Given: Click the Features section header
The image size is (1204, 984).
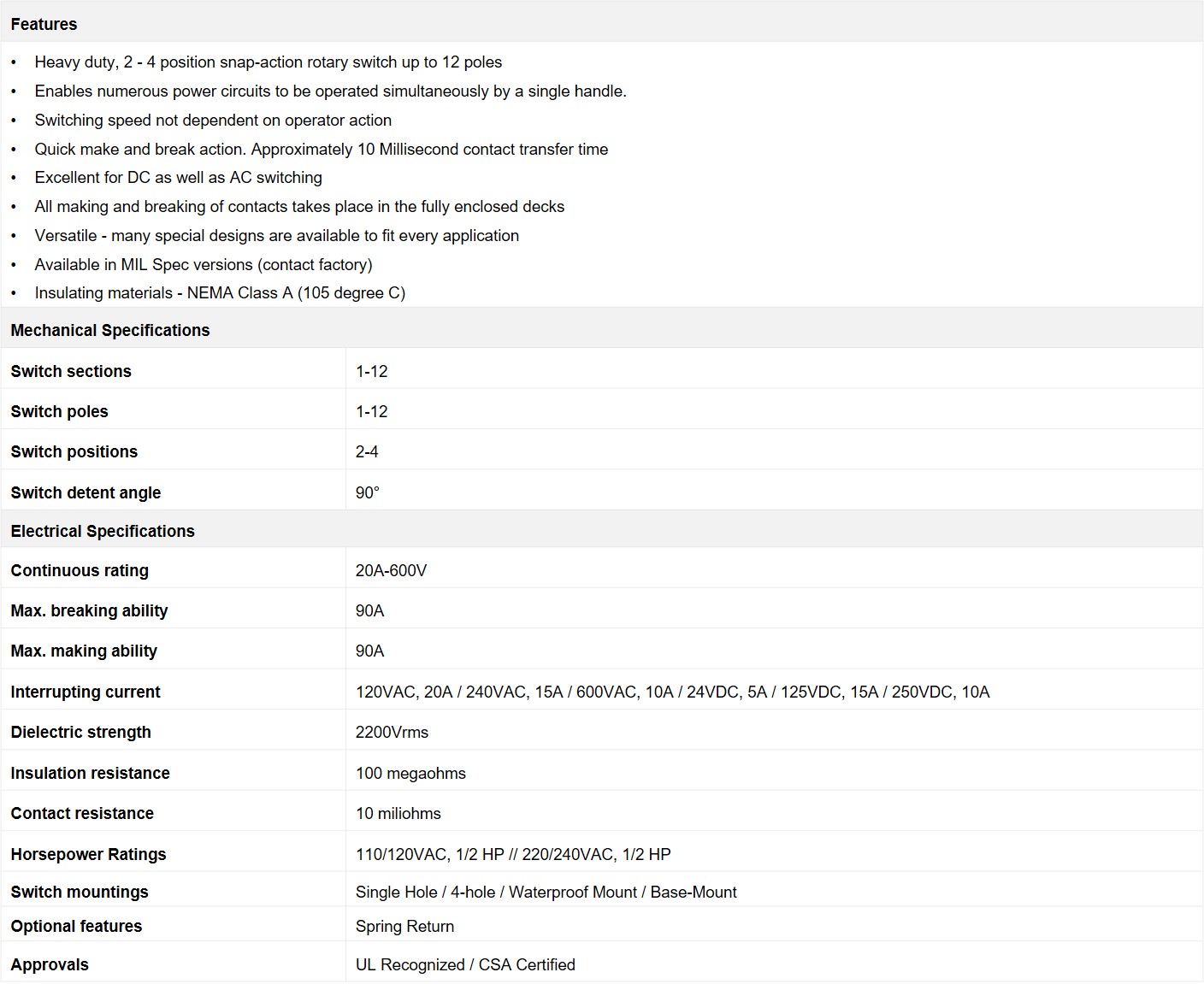Looking at the screenshot, I should click(x=44, y=24).
